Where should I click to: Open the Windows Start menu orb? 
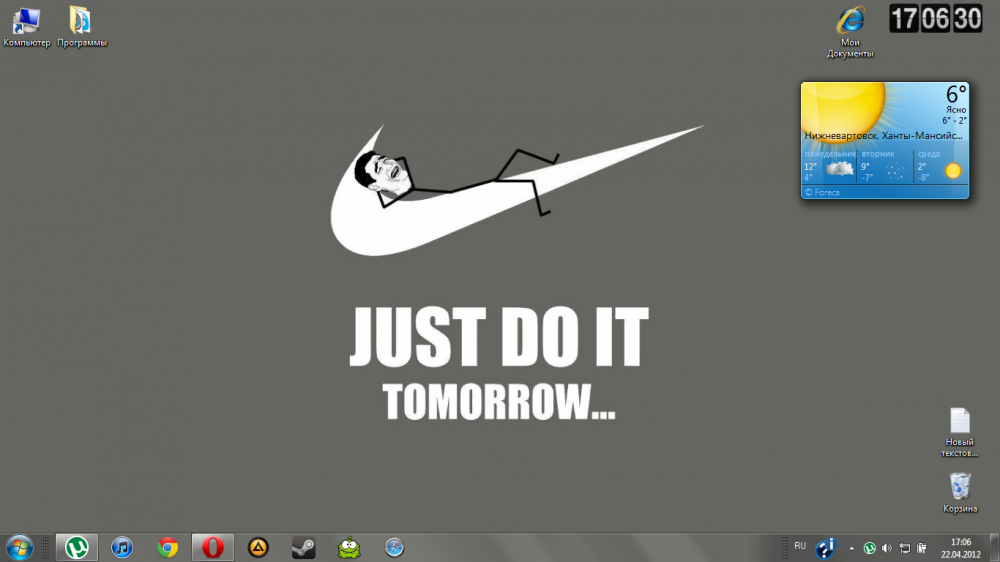[19, 547]
